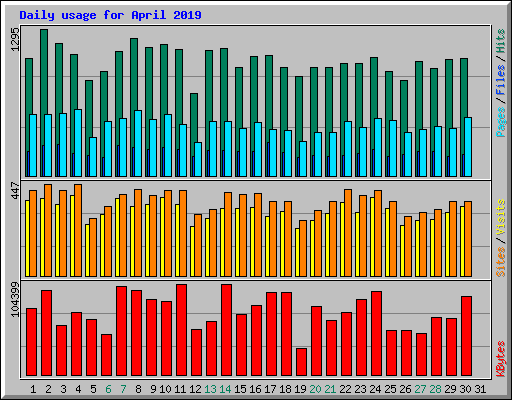Click the green day '21' label
Screen dimensions: 512x400
pyautogui.click(x=330, y=389)
